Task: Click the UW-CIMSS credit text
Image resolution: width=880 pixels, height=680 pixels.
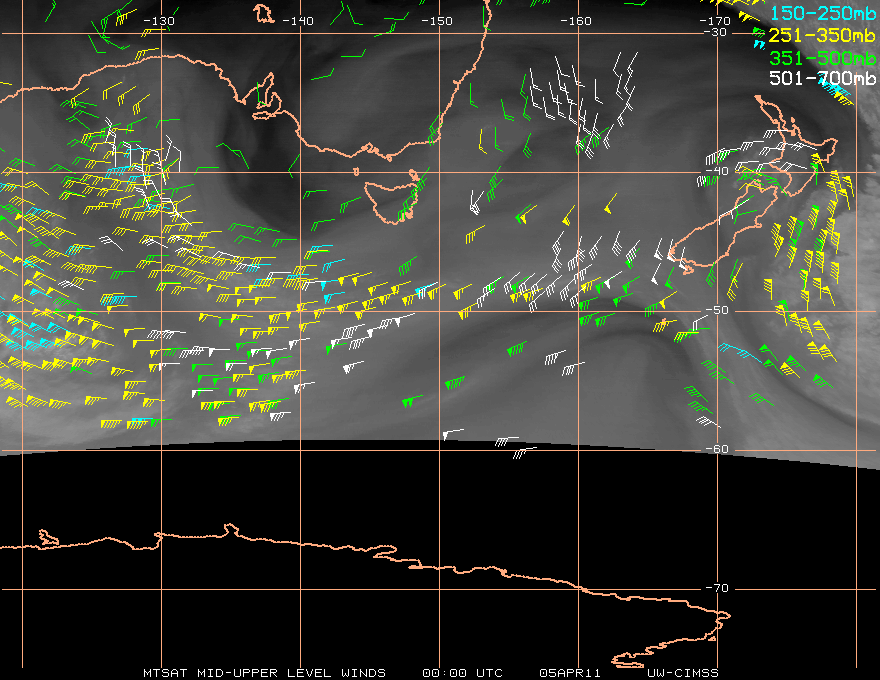Action: point(683,673)
